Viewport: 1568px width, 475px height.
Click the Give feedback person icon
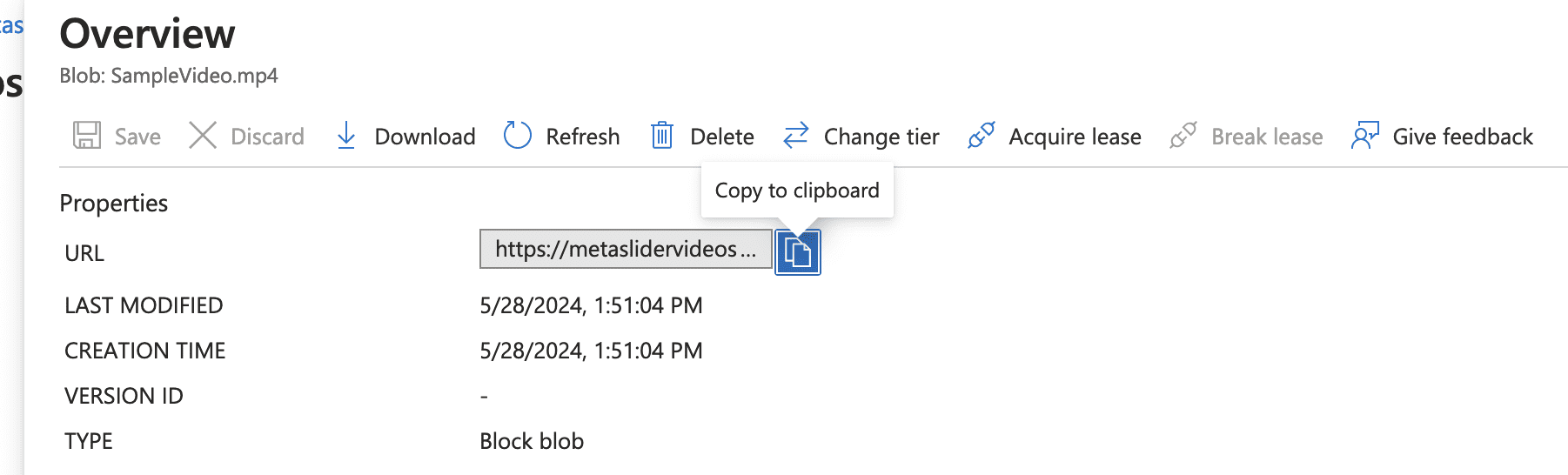1364,136
